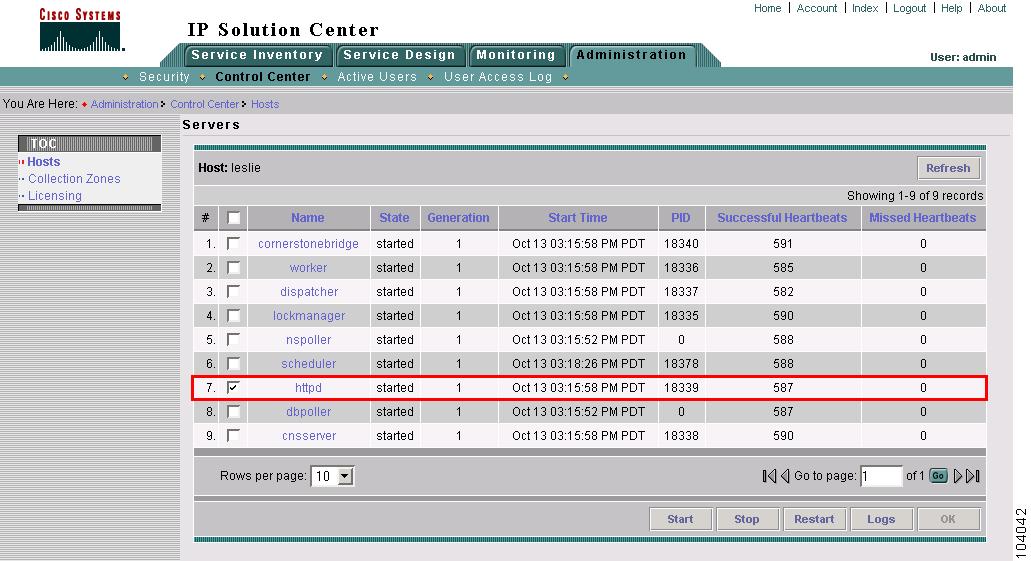Click the Logout link
This screenshot has width=1031, height=561.
(x=909, y=8)
